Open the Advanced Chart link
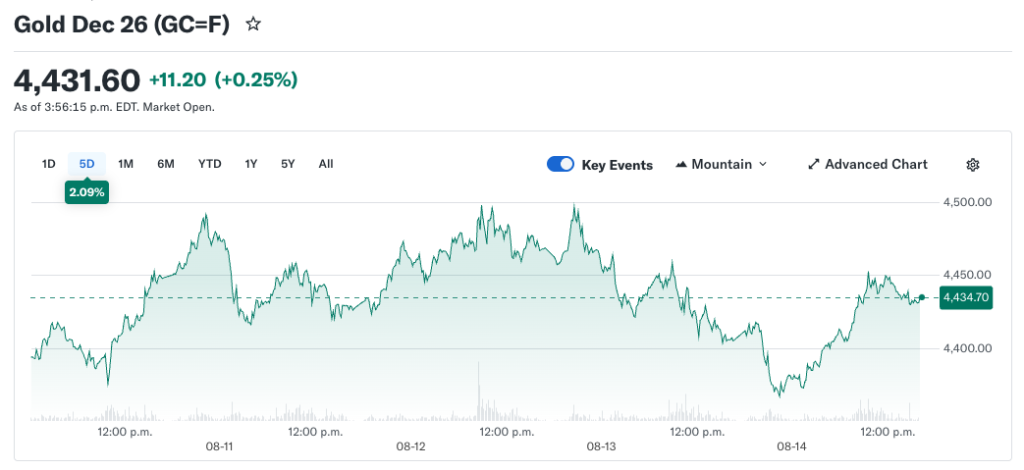The height and width of the screenshot is (470, 1024). [x=867, y=164]
